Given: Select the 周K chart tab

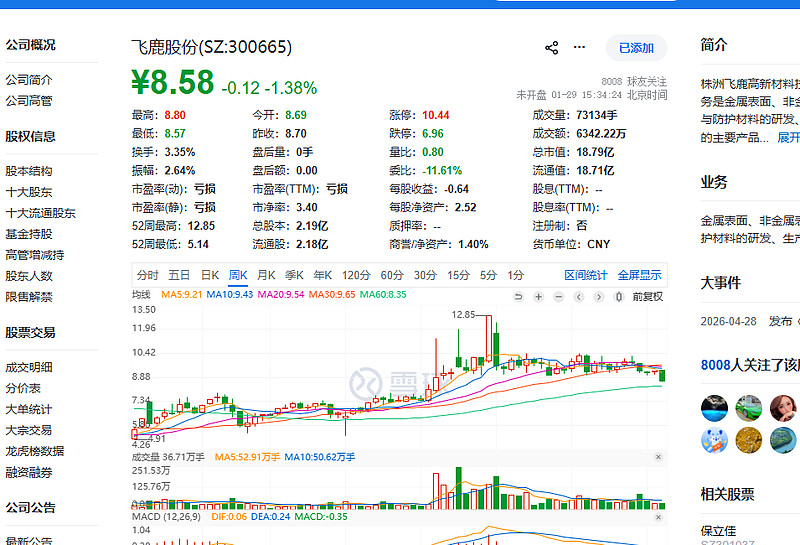Looking at the screenshot, I should [238, 276].
